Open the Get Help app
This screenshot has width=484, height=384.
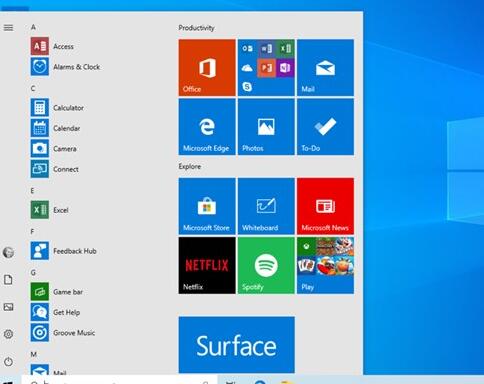(x=55, y=312)
